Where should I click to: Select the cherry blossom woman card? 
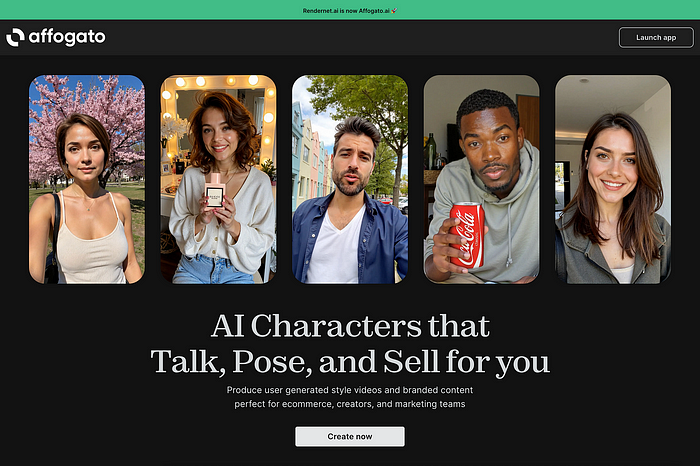(x=87, y=179)
